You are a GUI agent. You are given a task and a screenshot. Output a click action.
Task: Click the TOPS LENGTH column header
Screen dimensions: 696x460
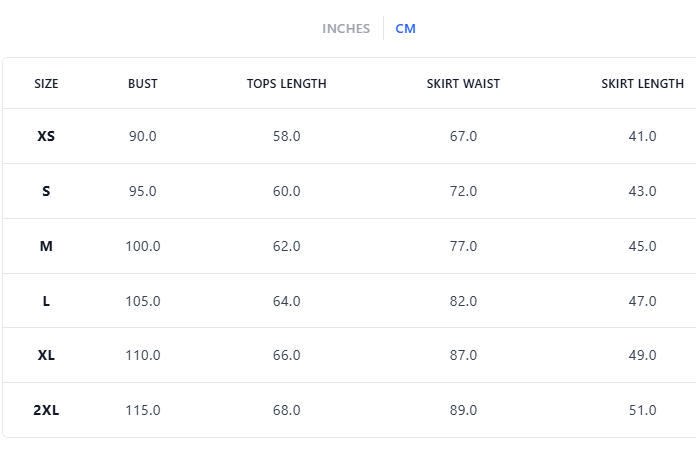tap(286, 84)
